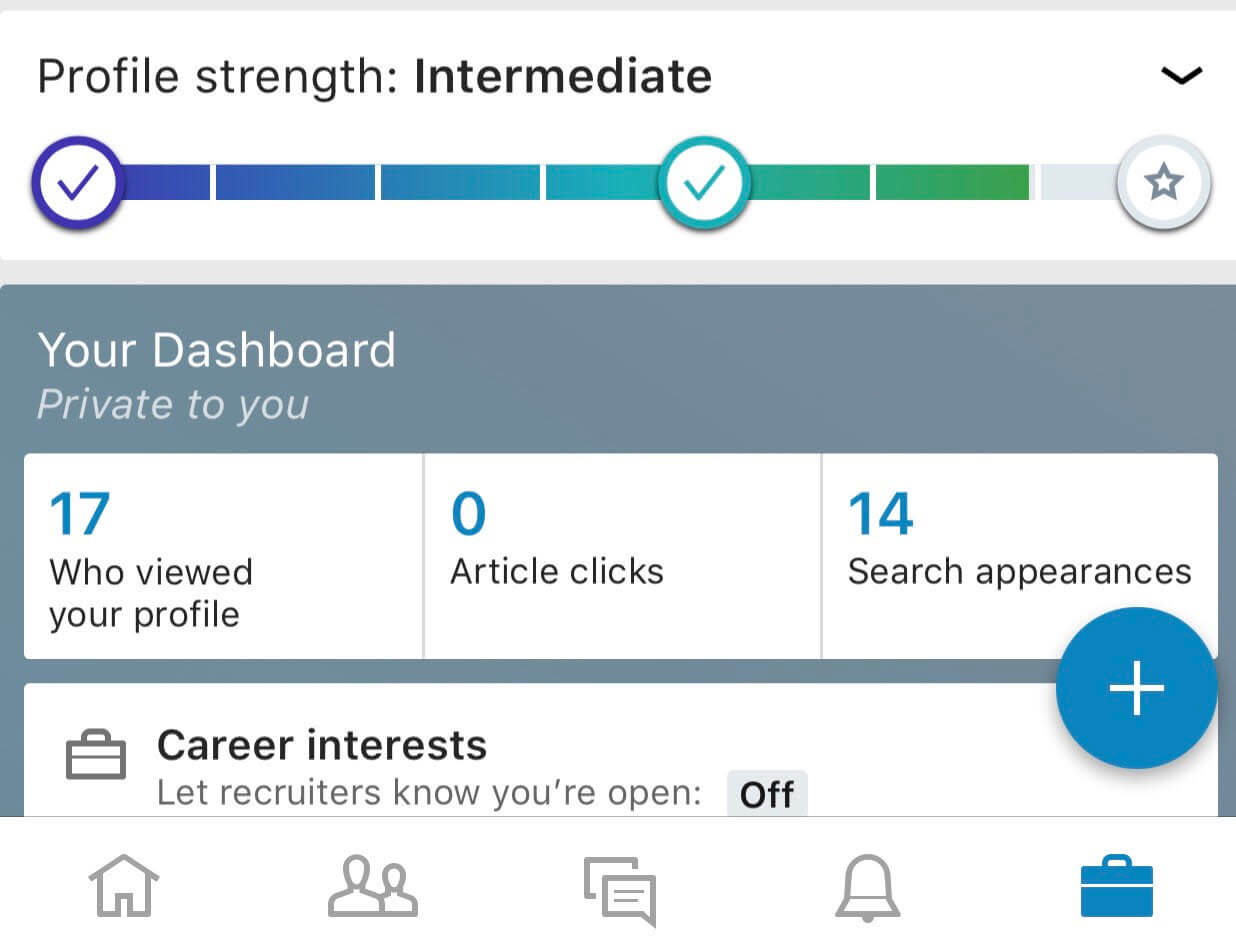Image resolution: width=1236 pixels, height=949 pixels.
Task: Tap the blue Jobs briefcase icon
Action: coord(1117,886)
